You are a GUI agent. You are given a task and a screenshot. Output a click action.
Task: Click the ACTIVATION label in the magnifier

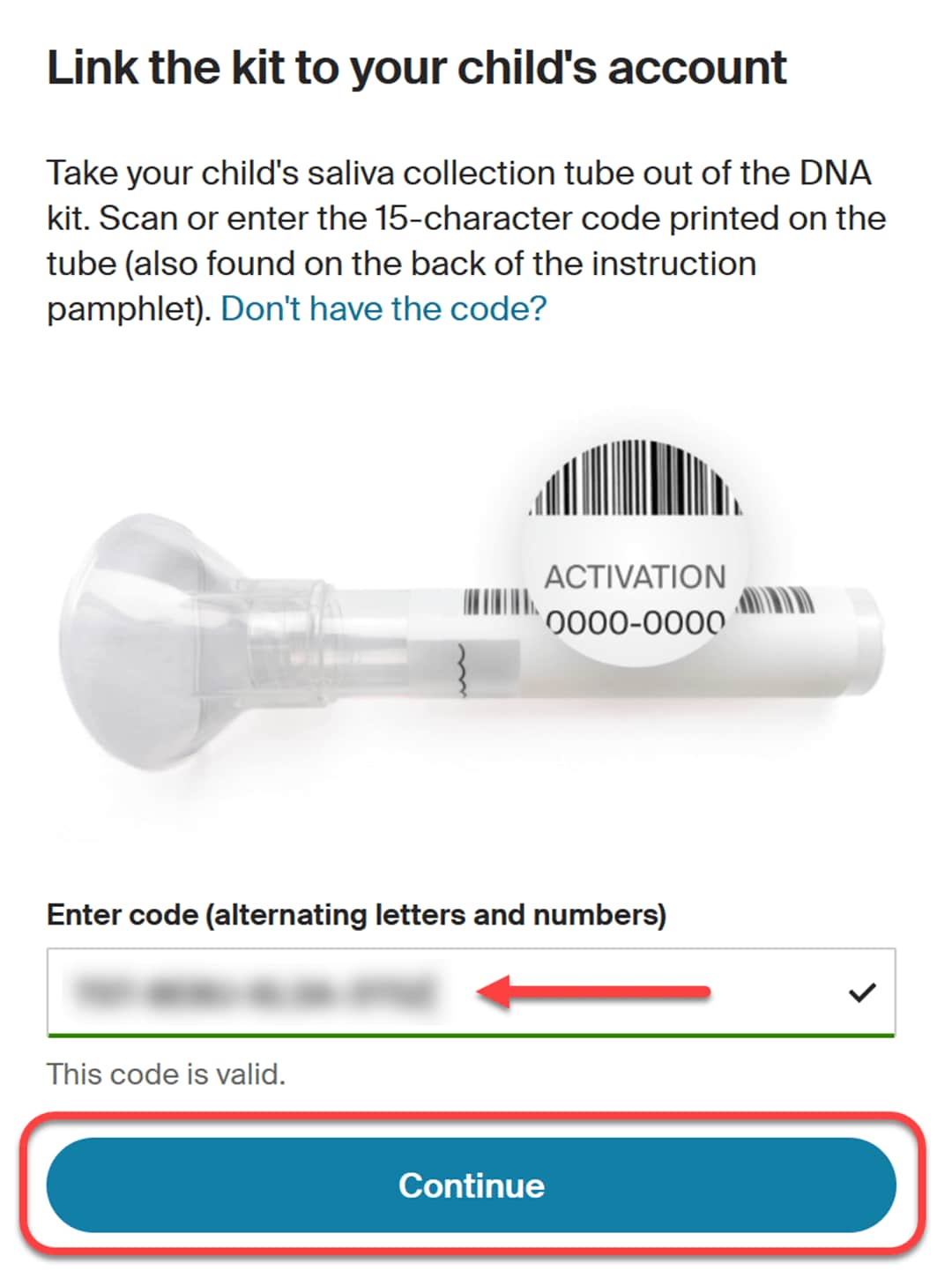(x=635, y=577)
